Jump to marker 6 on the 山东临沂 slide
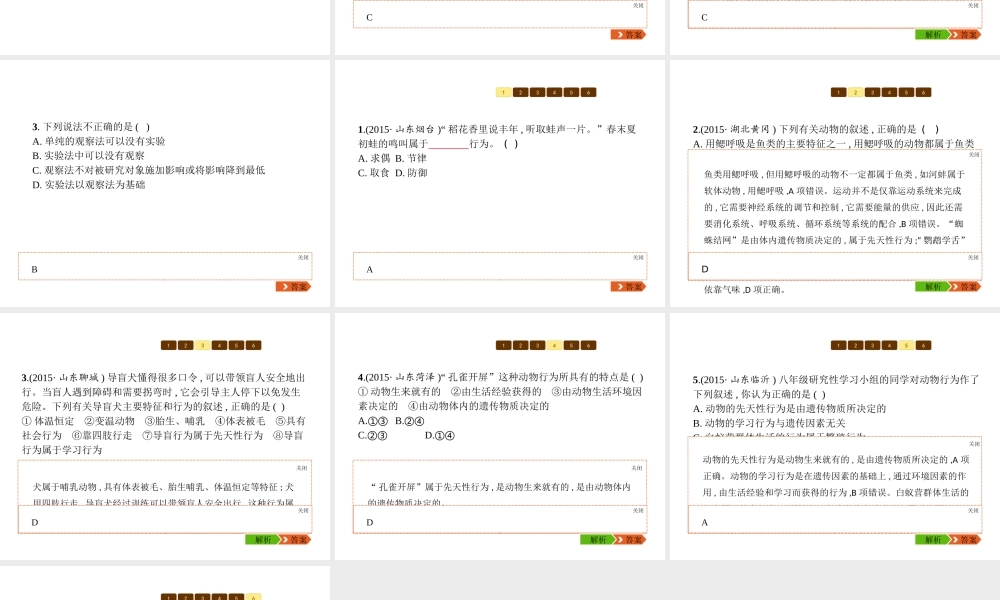 (923, 346)
